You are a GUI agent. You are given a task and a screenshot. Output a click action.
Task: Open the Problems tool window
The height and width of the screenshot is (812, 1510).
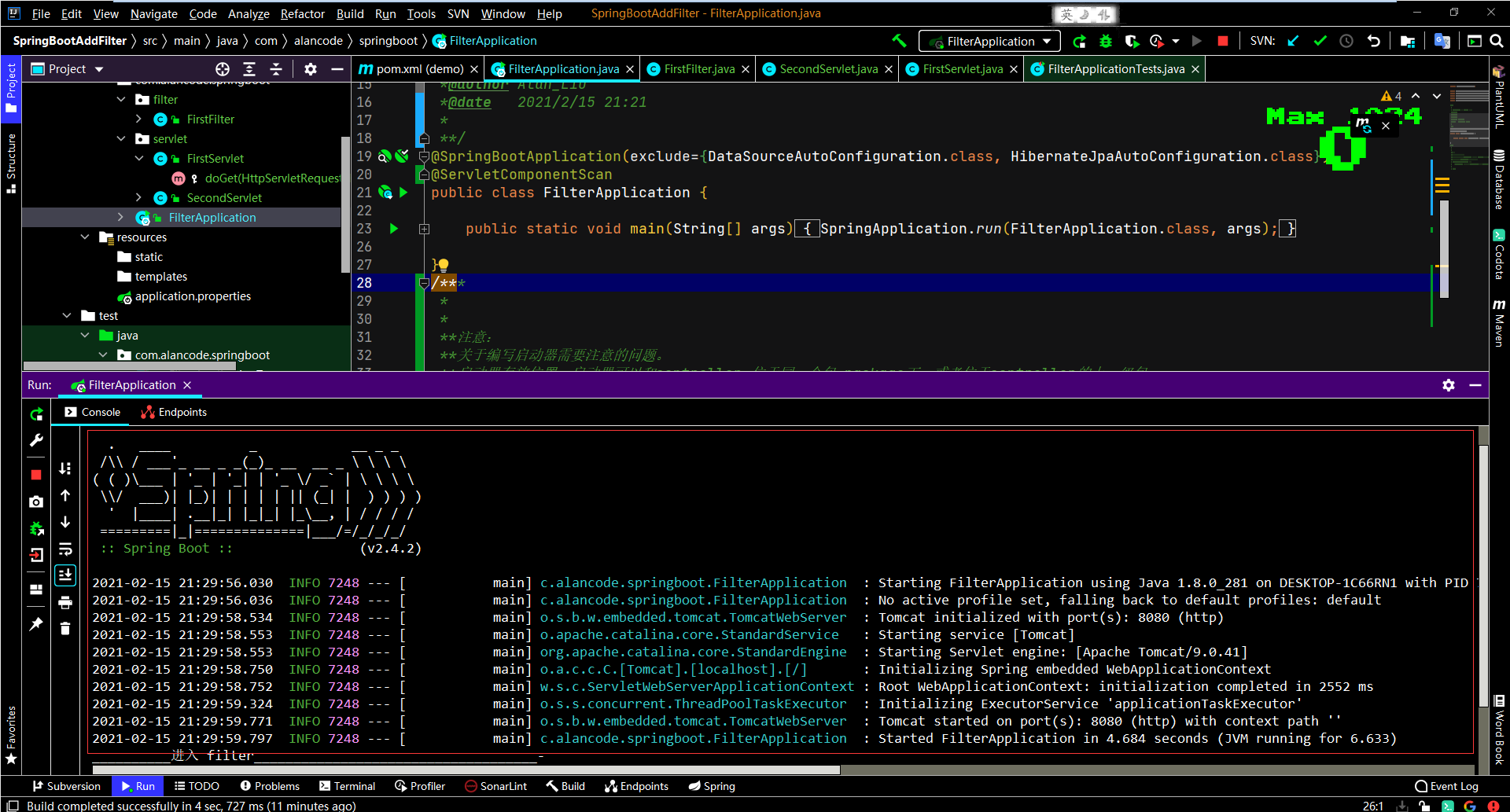[x=270, y=786]
